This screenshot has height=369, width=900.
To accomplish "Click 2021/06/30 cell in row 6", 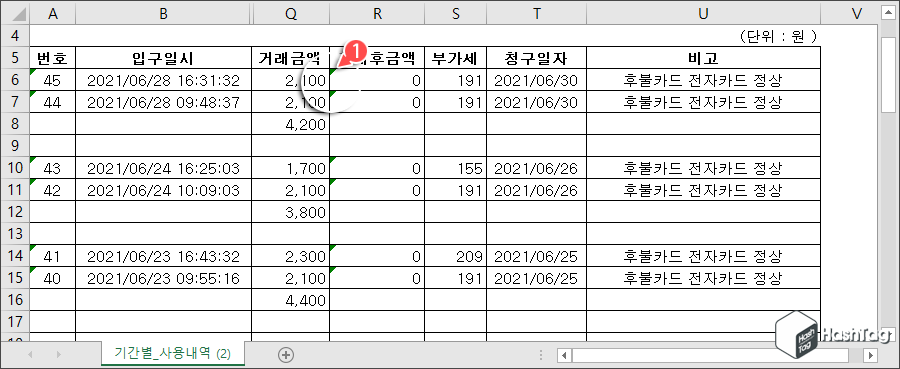I will (x=537, y=80).
